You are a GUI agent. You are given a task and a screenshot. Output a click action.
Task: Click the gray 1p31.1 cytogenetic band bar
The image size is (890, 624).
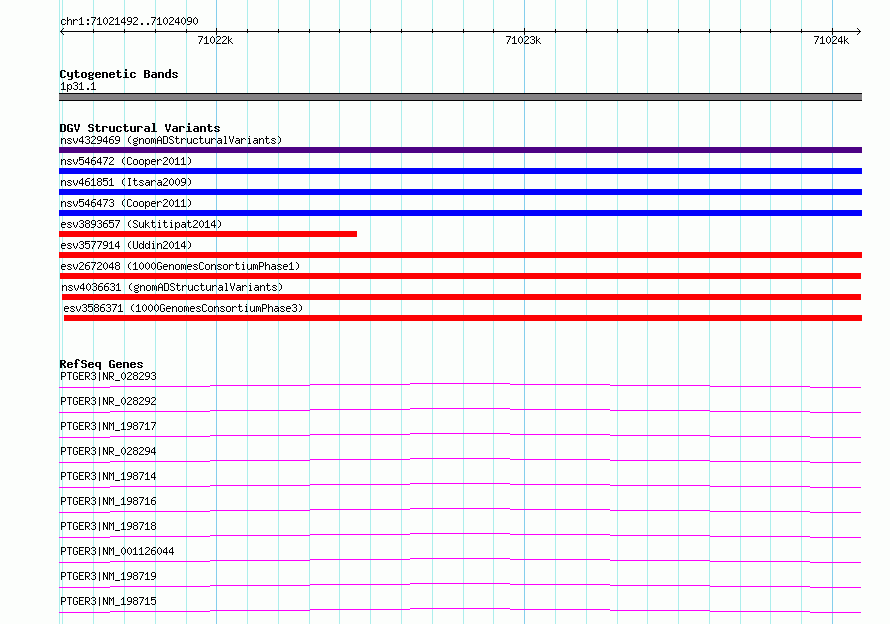point(460,97)
